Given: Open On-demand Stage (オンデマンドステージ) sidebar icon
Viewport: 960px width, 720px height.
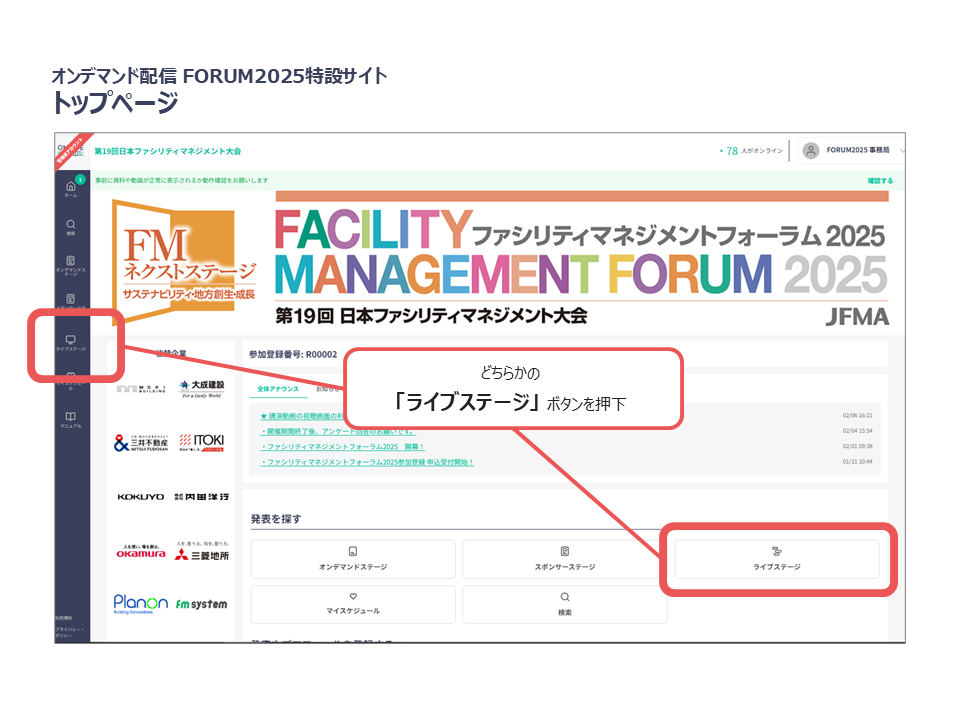Looking at the screenshot, I should coord(71,266).
